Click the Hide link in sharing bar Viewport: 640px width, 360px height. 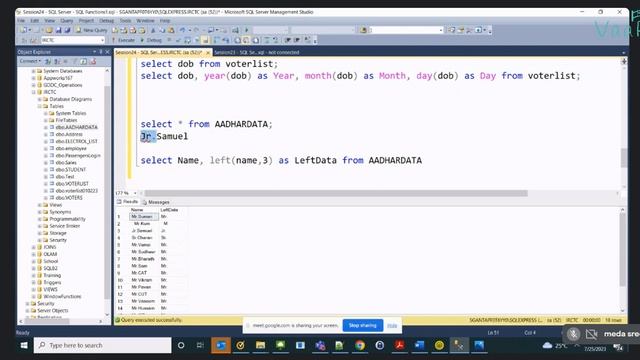click(x=392, y=325)
